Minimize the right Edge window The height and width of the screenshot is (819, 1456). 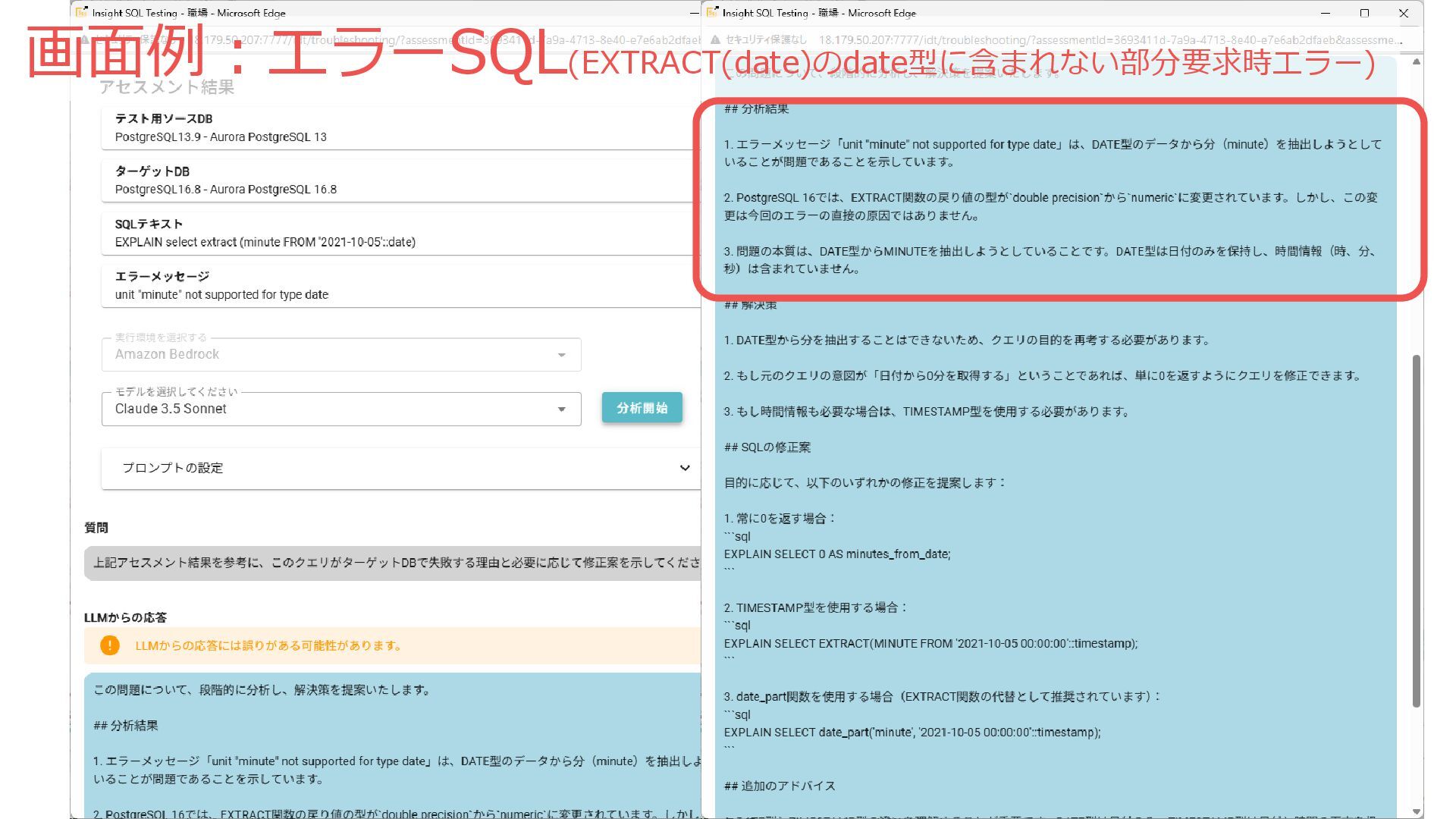click(x=1325, y=13)
